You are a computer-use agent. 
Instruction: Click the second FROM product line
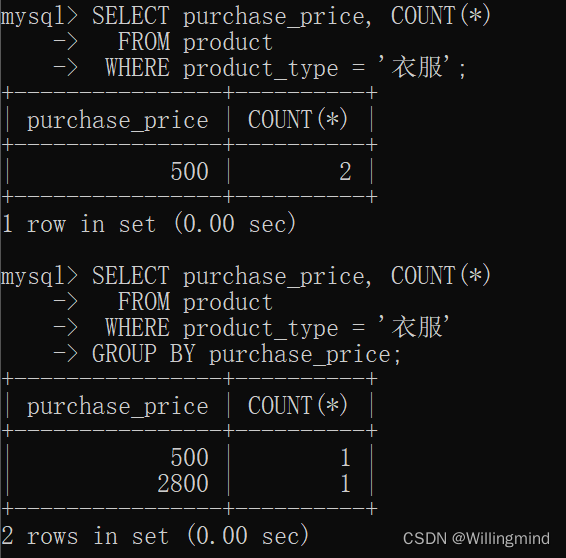click(195, 302)
